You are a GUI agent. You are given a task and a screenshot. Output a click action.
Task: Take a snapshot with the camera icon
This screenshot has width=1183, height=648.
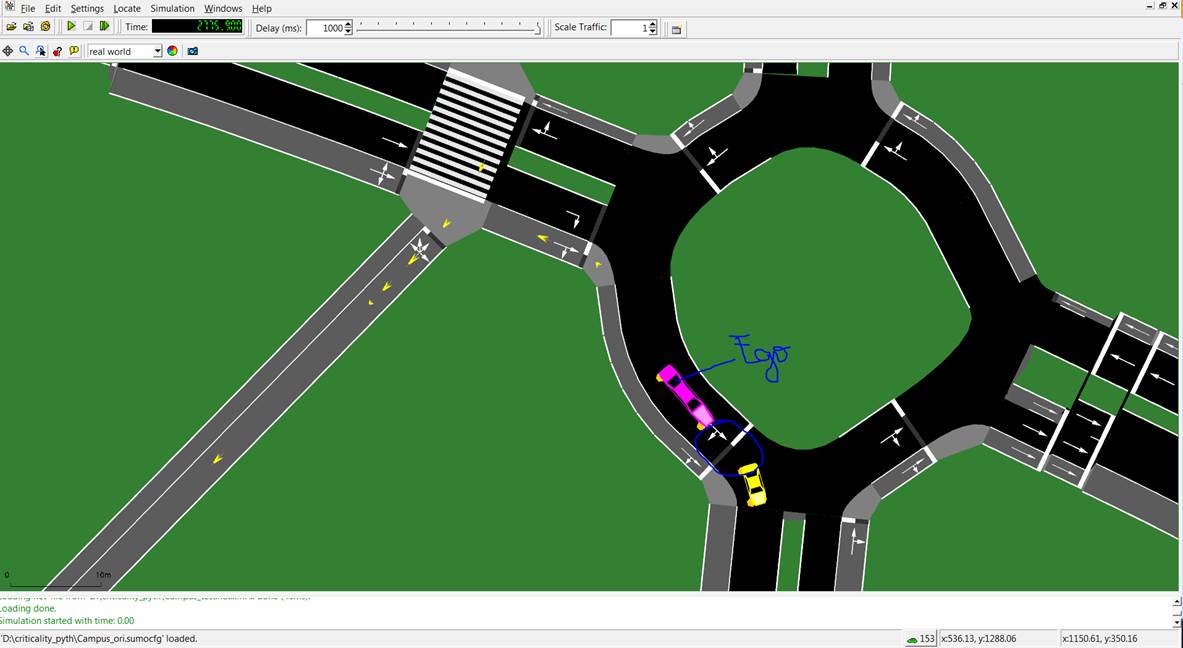(x=193, y=51)
